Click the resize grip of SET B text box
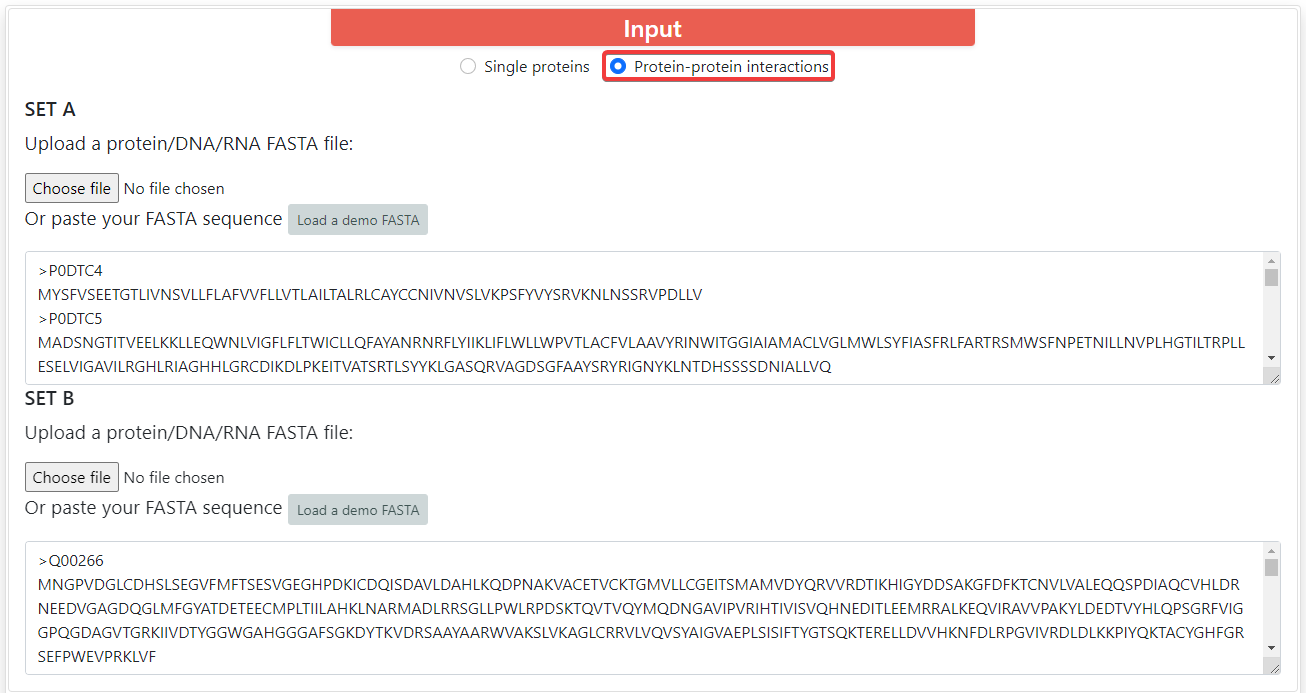 1273,667
